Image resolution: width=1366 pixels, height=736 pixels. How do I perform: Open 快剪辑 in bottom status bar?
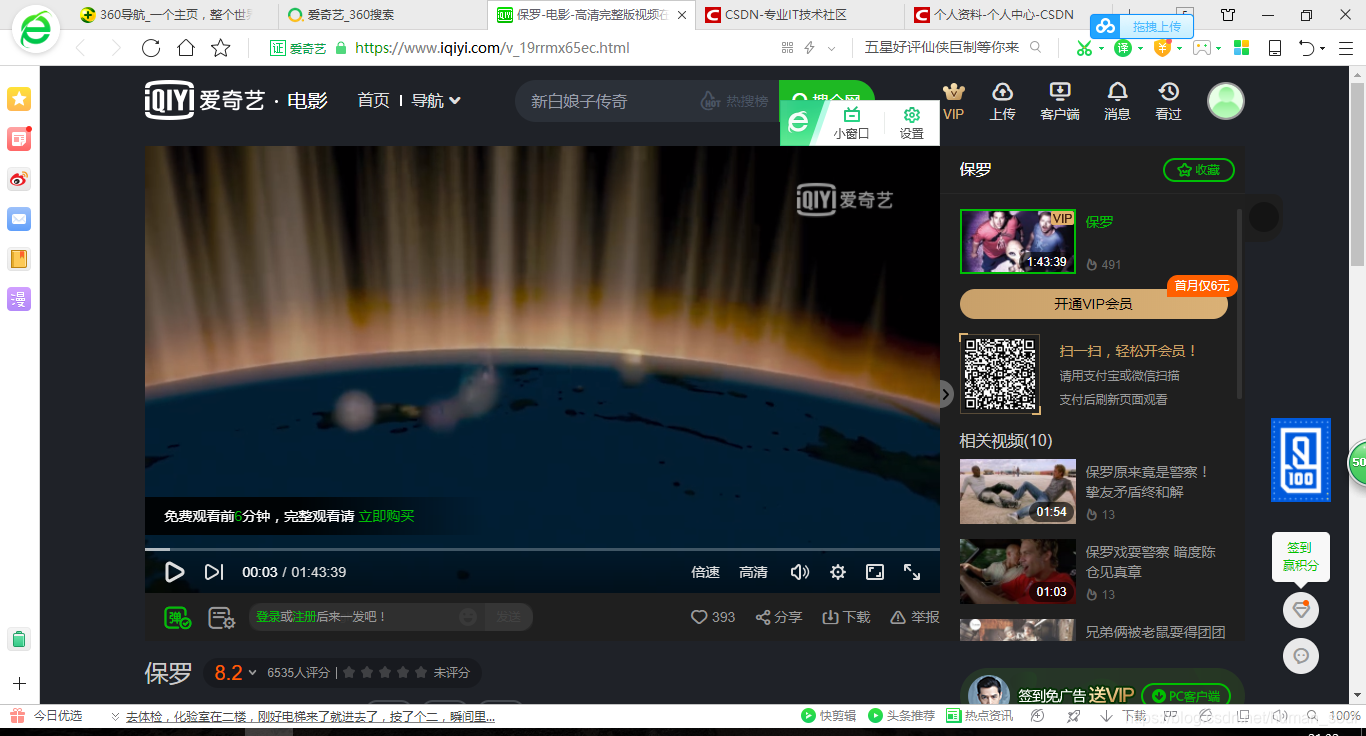pos(829,716)
